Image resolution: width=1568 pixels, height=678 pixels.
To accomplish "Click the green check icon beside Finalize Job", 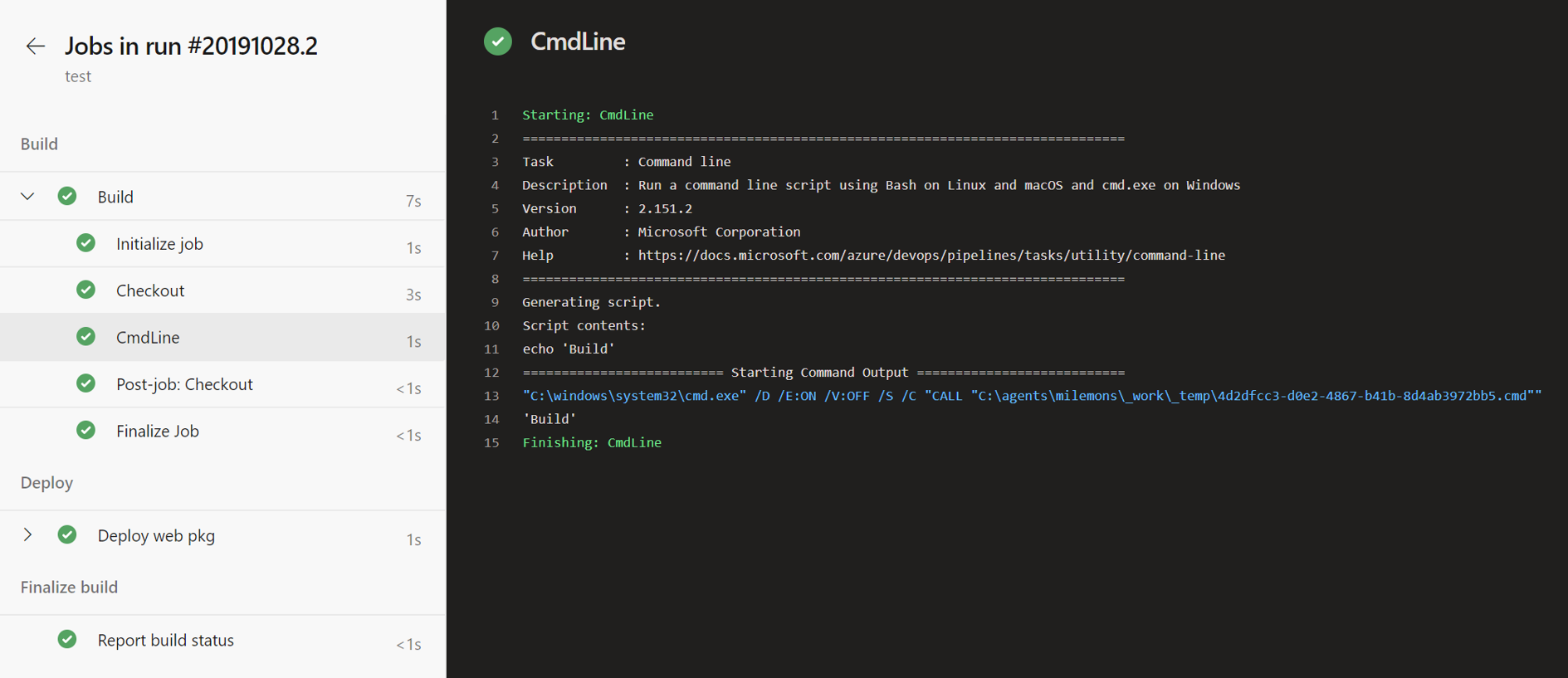I will (x=85, y=430).
